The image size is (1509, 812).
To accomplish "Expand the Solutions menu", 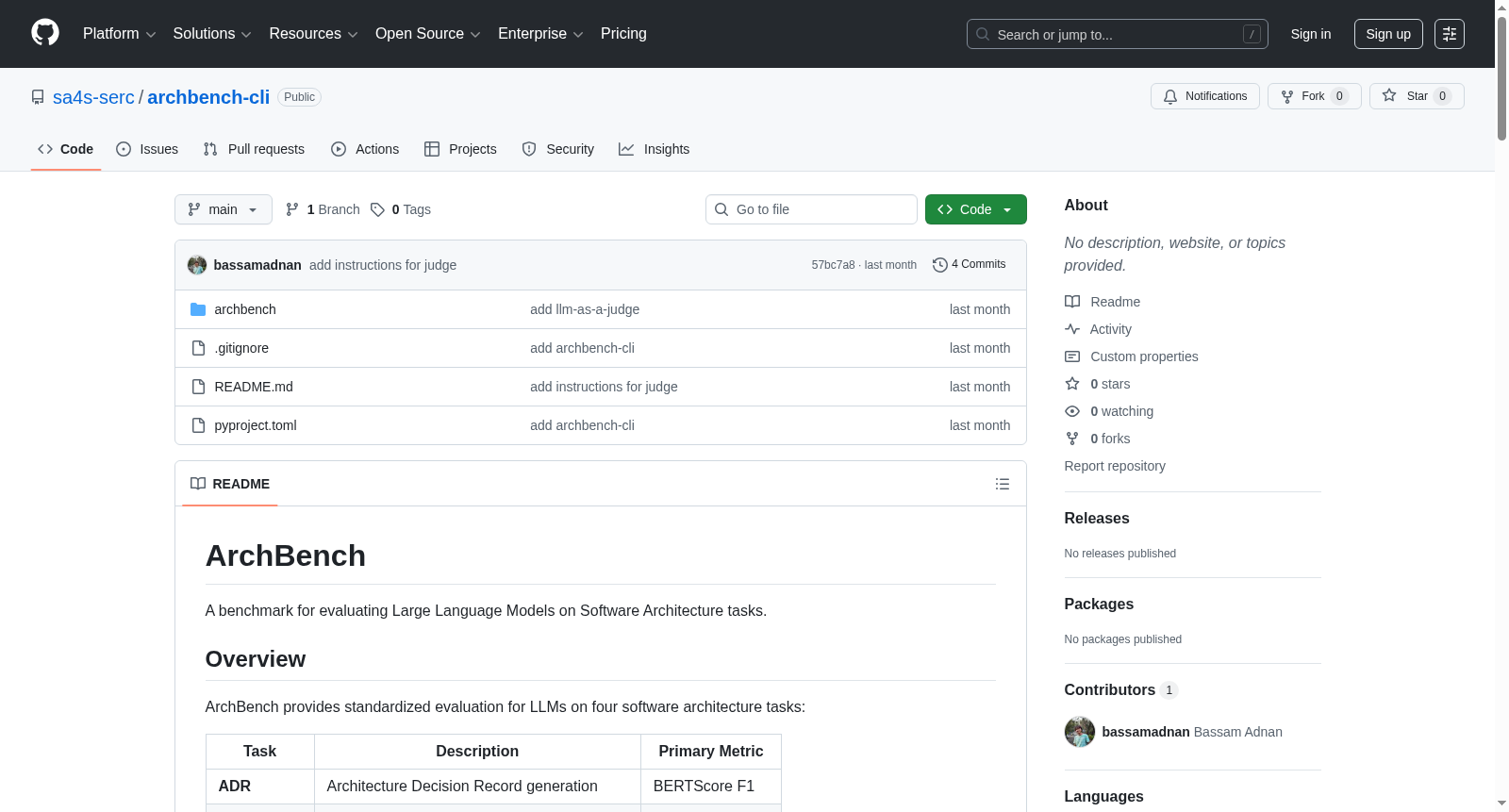I will coord(212,34).
